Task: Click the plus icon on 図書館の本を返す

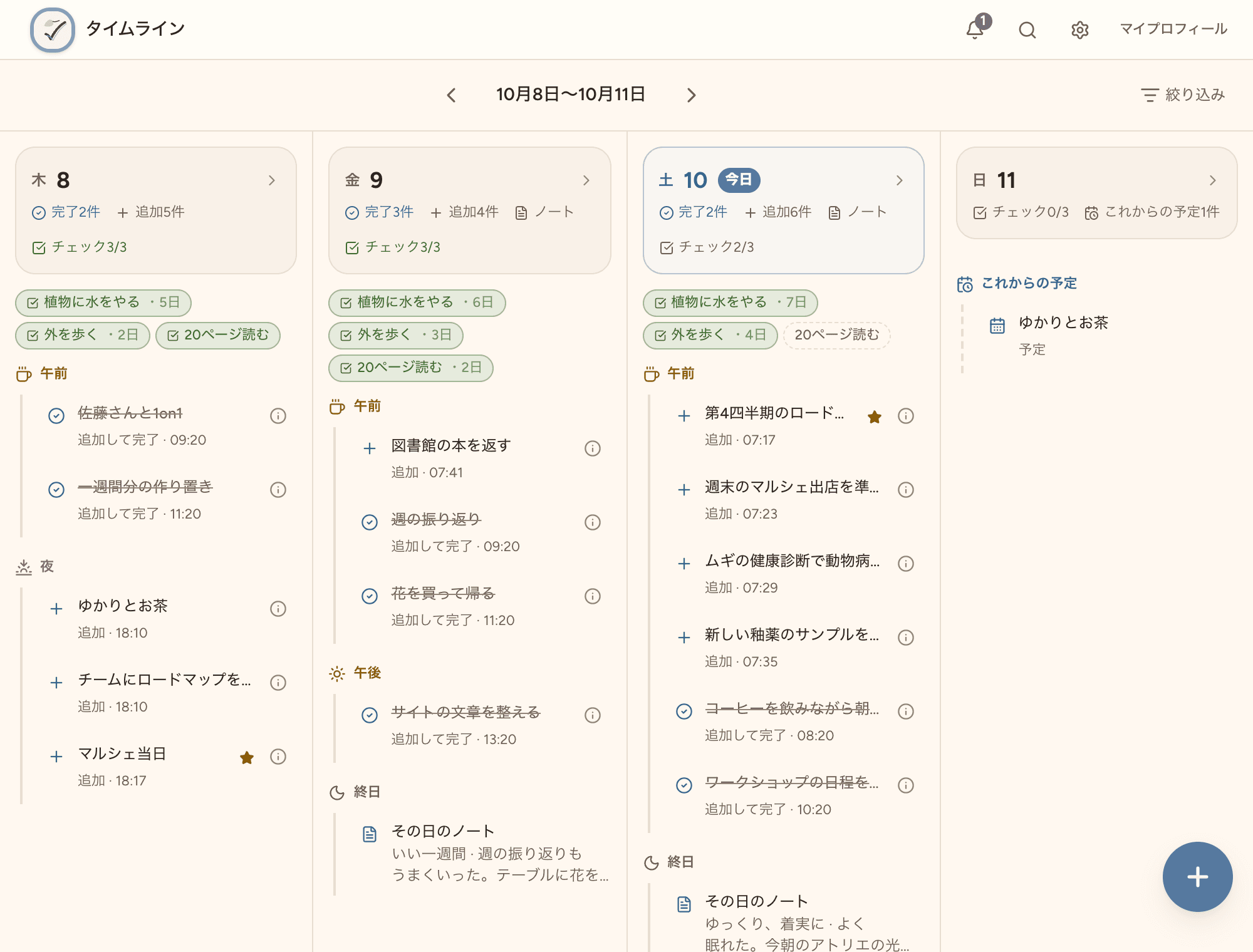Action: pyautogui.click(x=370, y=448)
